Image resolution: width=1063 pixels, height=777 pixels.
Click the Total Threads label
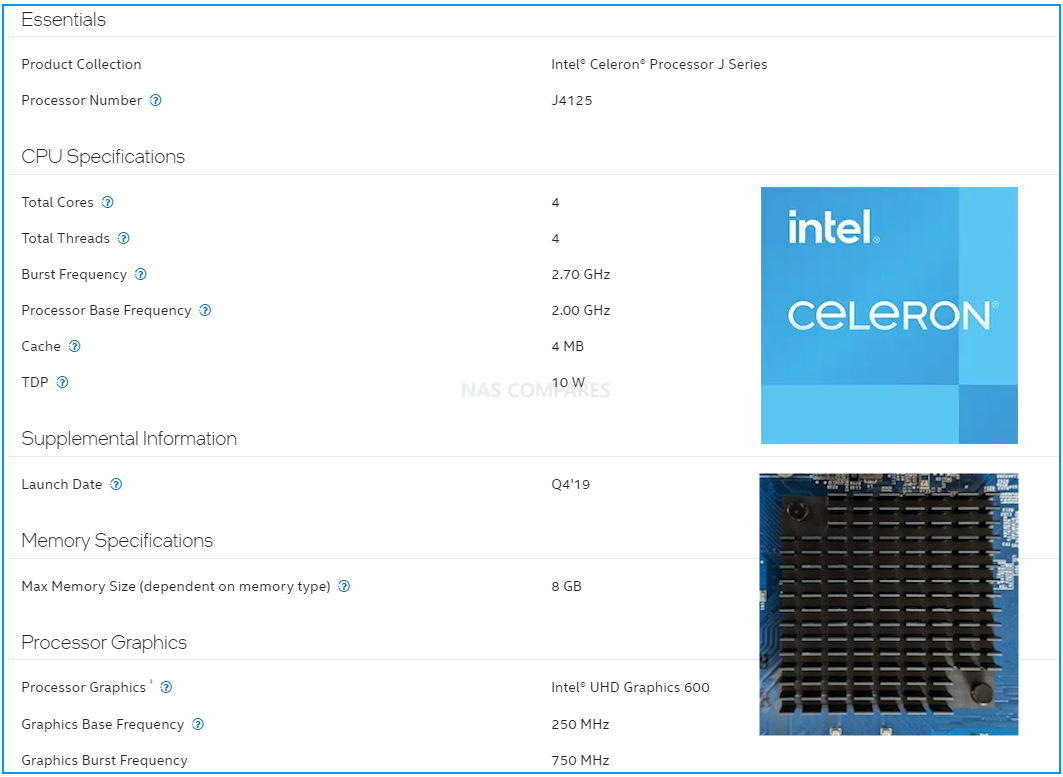[x=66, y=238]
